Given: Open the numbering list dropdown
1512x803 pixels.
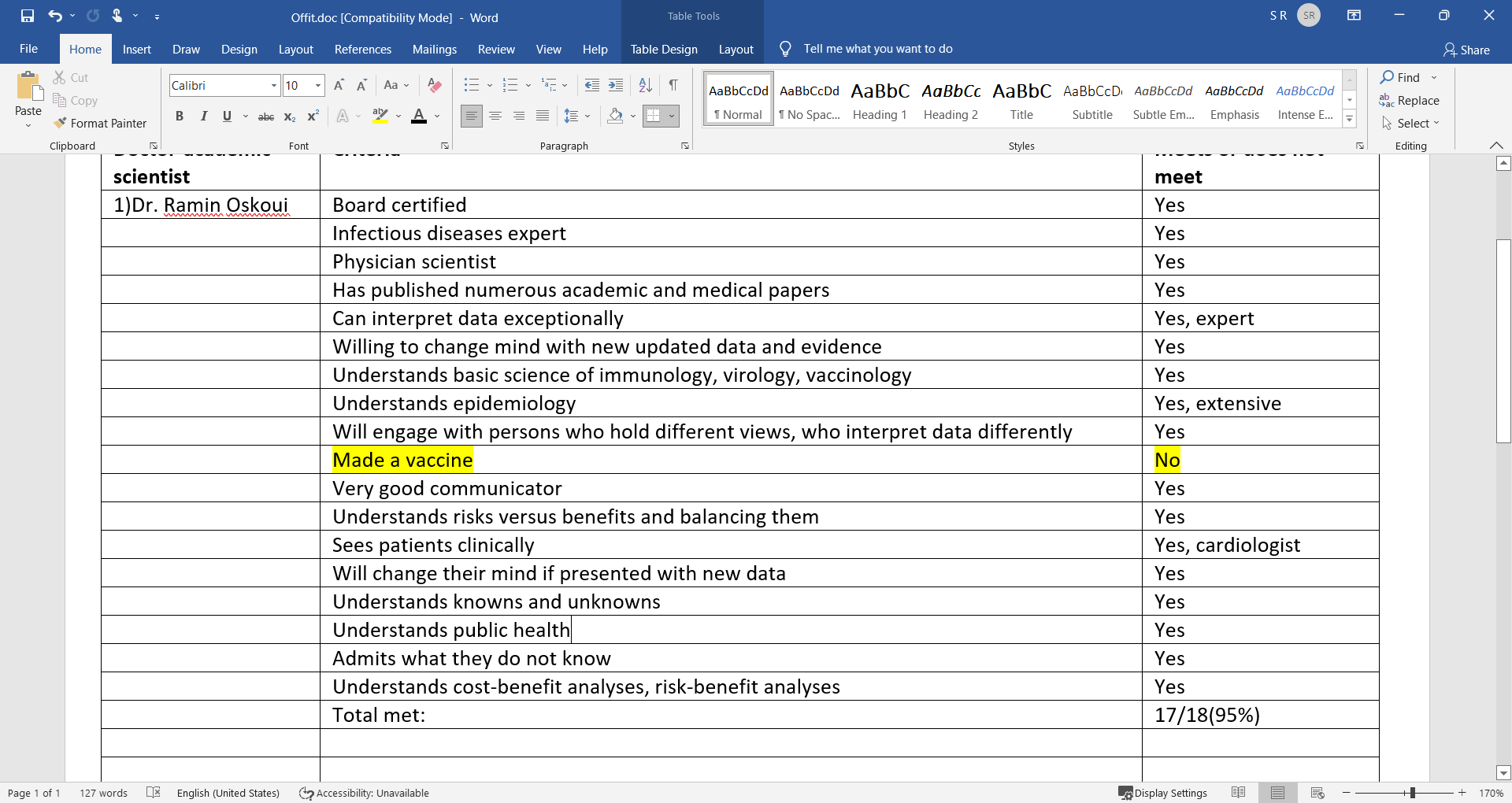Looking at the screenshot, I should [528, 85].
